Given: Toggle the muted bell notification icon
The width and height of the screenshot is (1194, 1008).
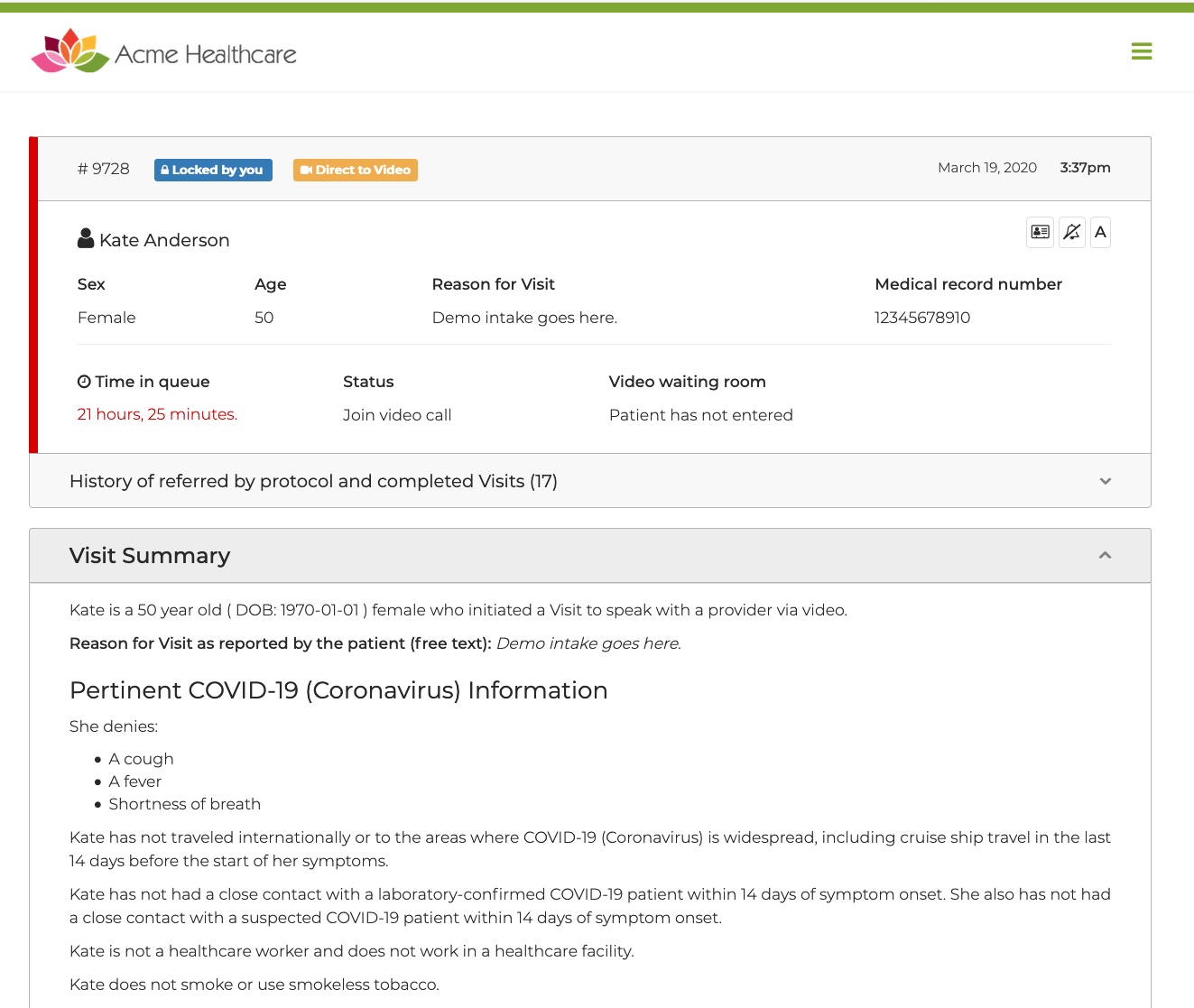Looking at the screenshot, I should click(x=1071, y=233).
